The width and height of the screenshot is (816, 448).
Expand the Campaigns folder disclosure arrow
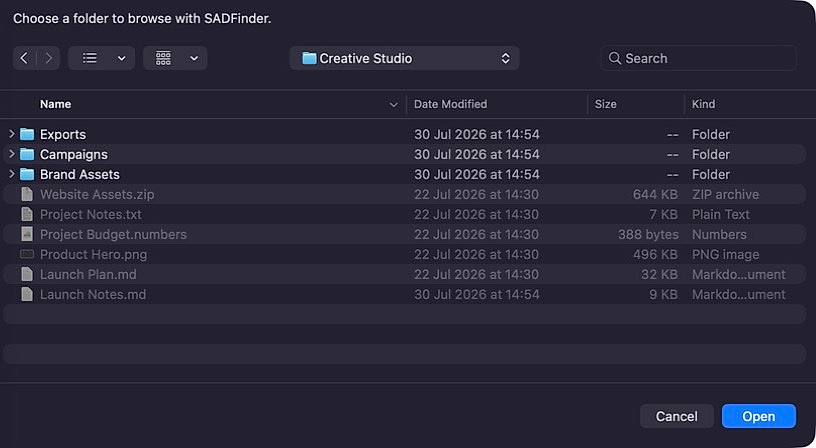coord(11,154)
